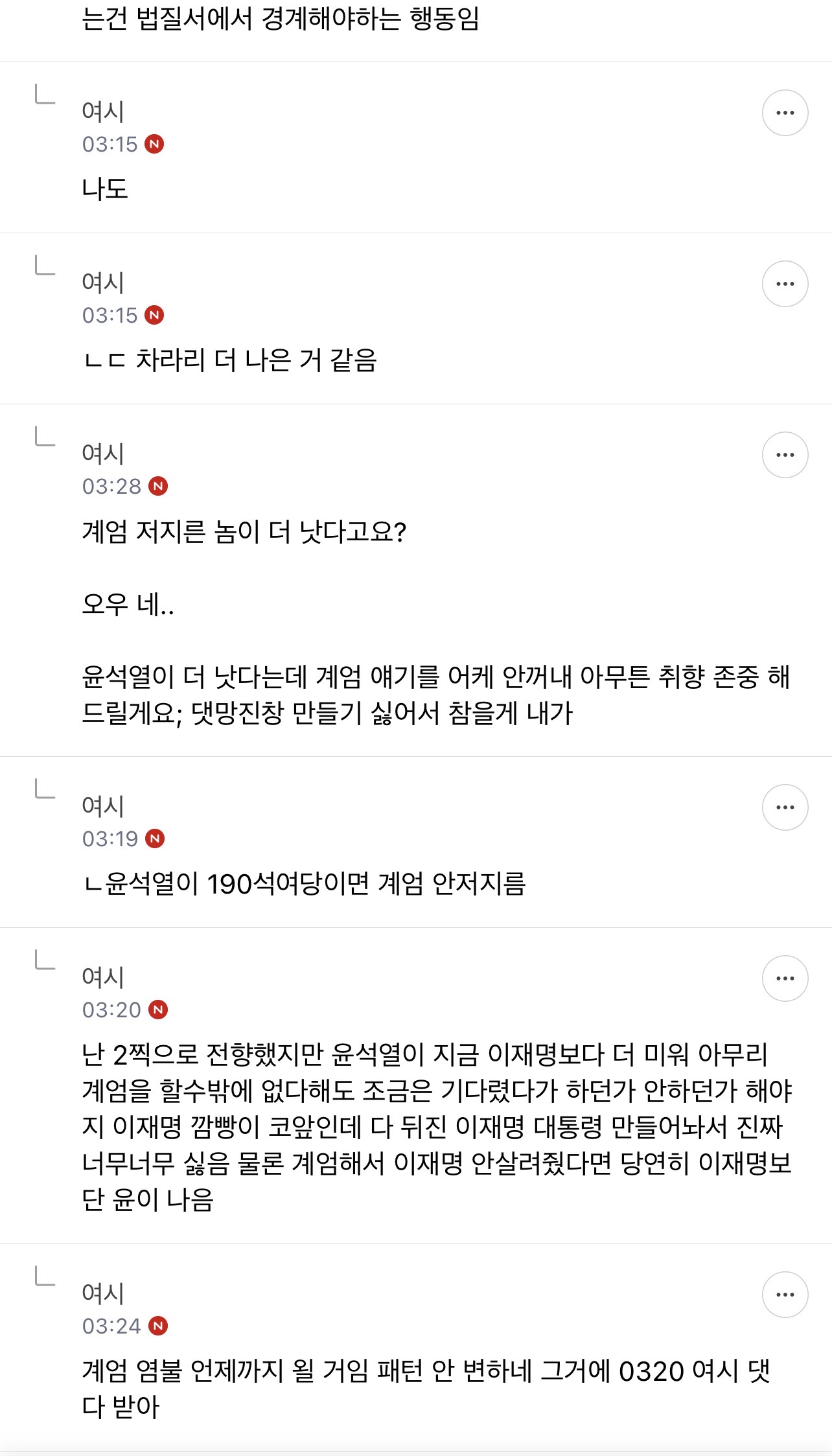Click the comment text 윤석열이 190석여당이면
The image size is (832, 1456).
coord(305,884)
